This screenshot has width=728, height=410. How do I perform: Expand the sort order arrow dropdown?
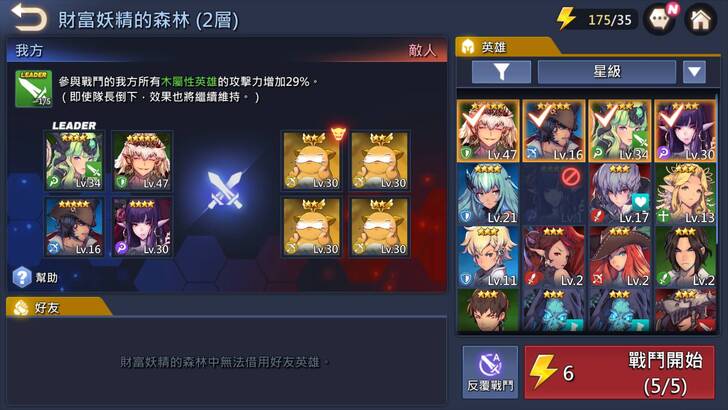tap(694, 72)
